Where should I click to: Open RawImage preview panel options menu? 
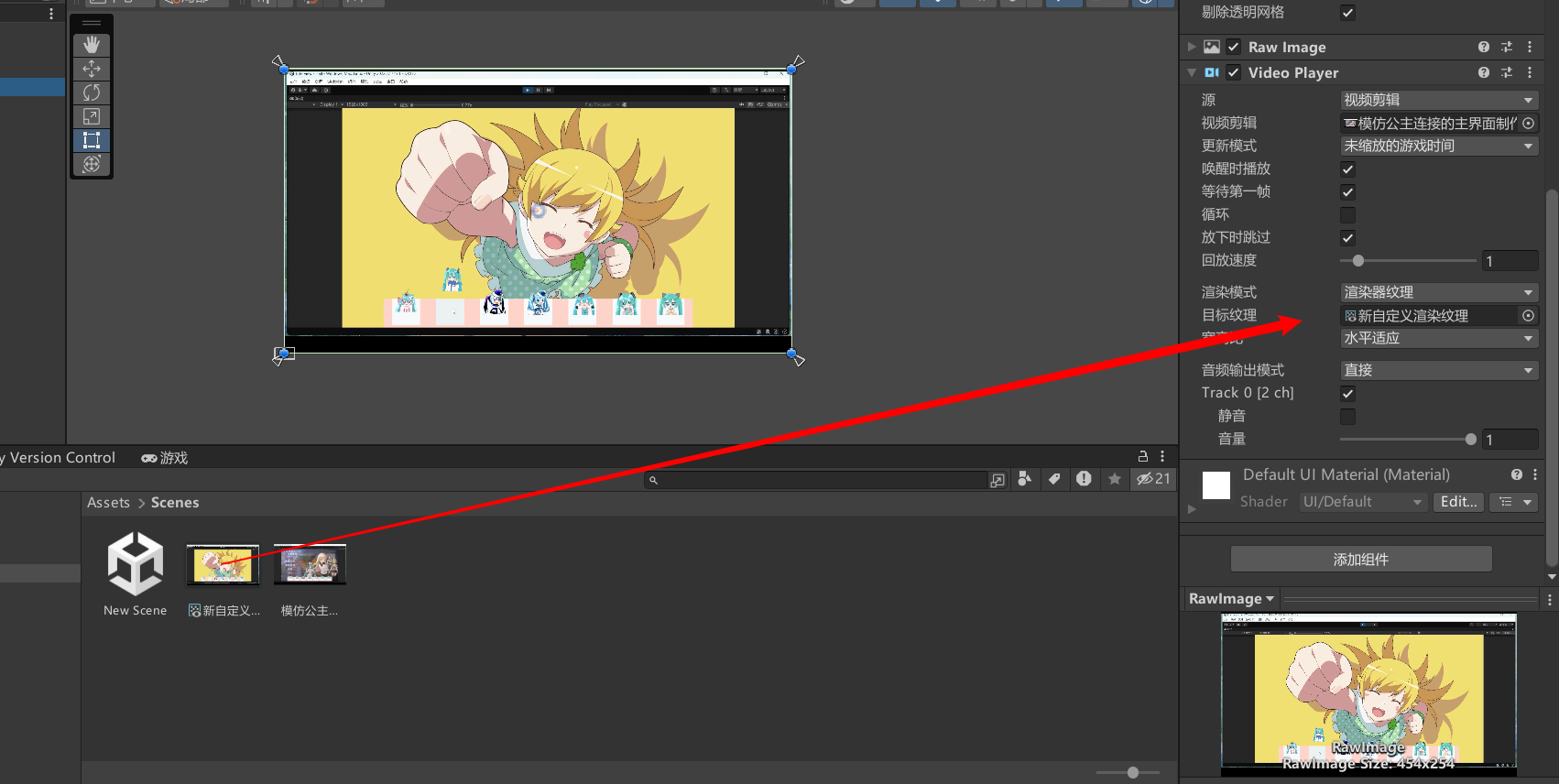click(1550, 600)
